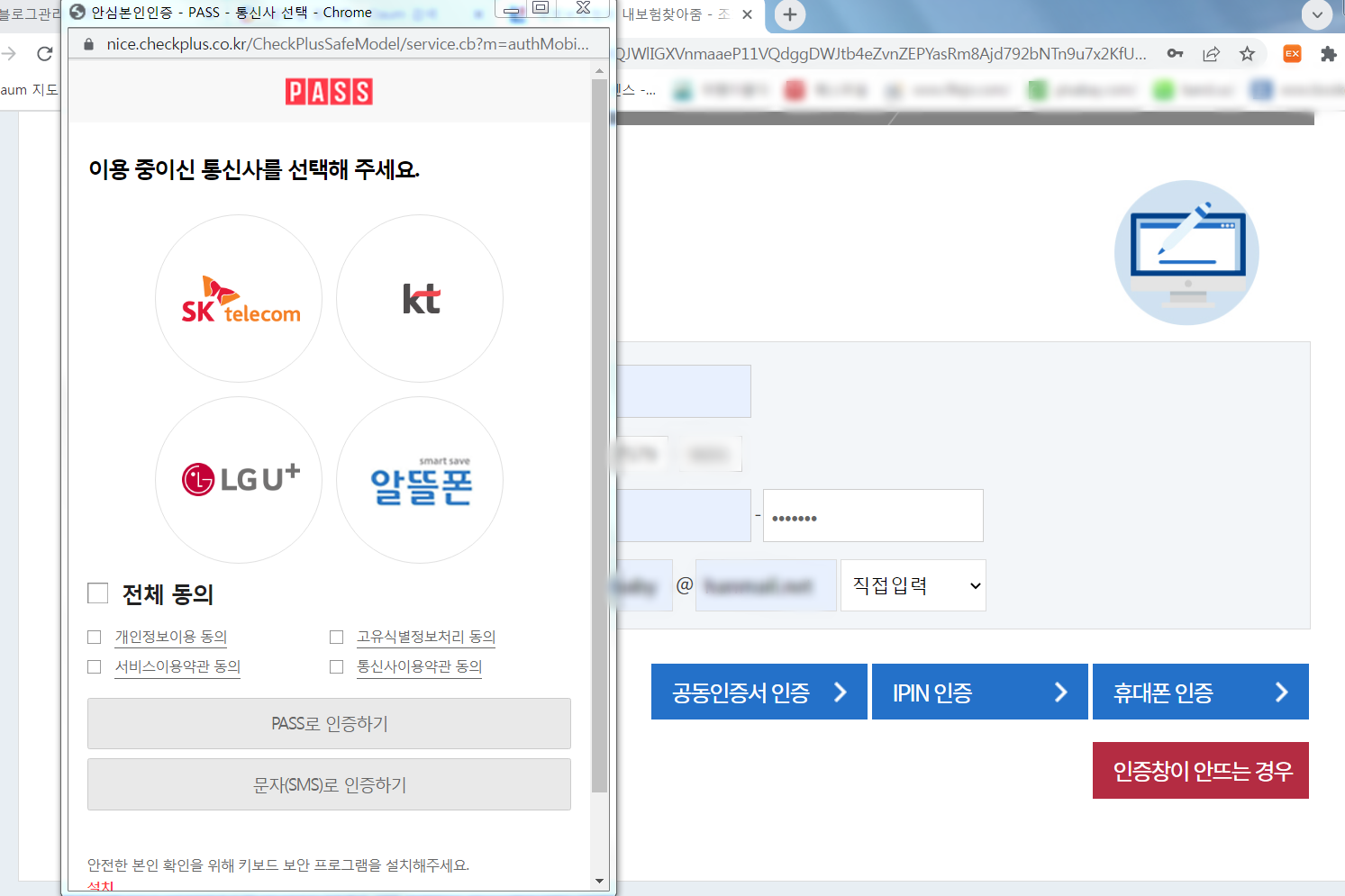Click 공동인증서 인증 button
Viewport: 1345px width, 896px height.
click(759, 692)
